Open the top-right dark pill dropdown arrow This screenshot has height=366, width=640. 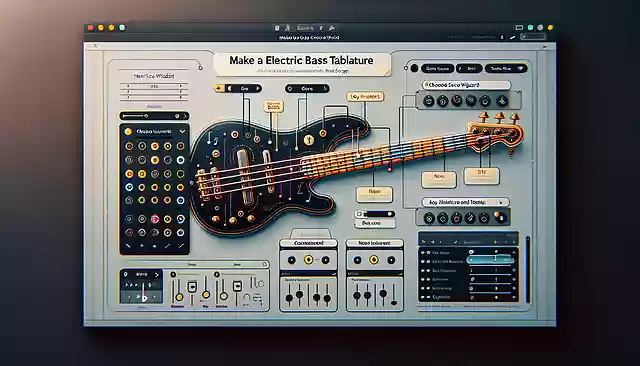(x=520, y=69)
